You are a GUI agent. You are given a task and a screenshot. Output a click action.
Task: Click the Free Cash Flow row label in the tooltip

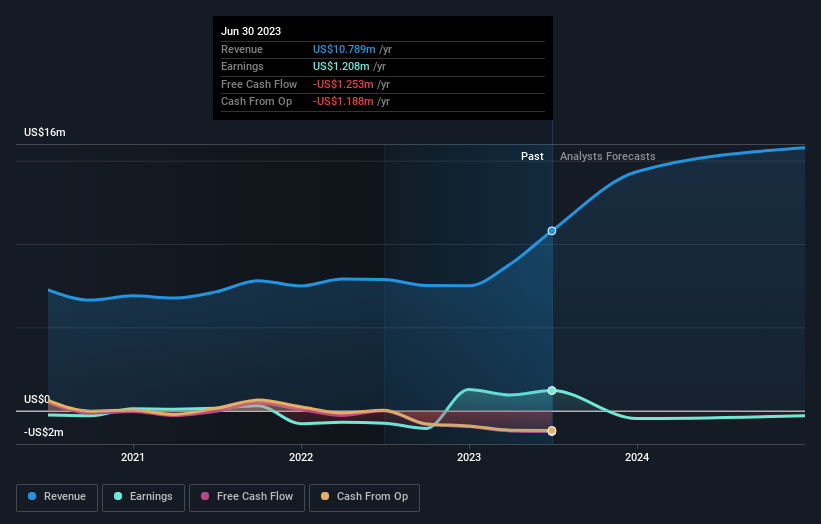259,84
